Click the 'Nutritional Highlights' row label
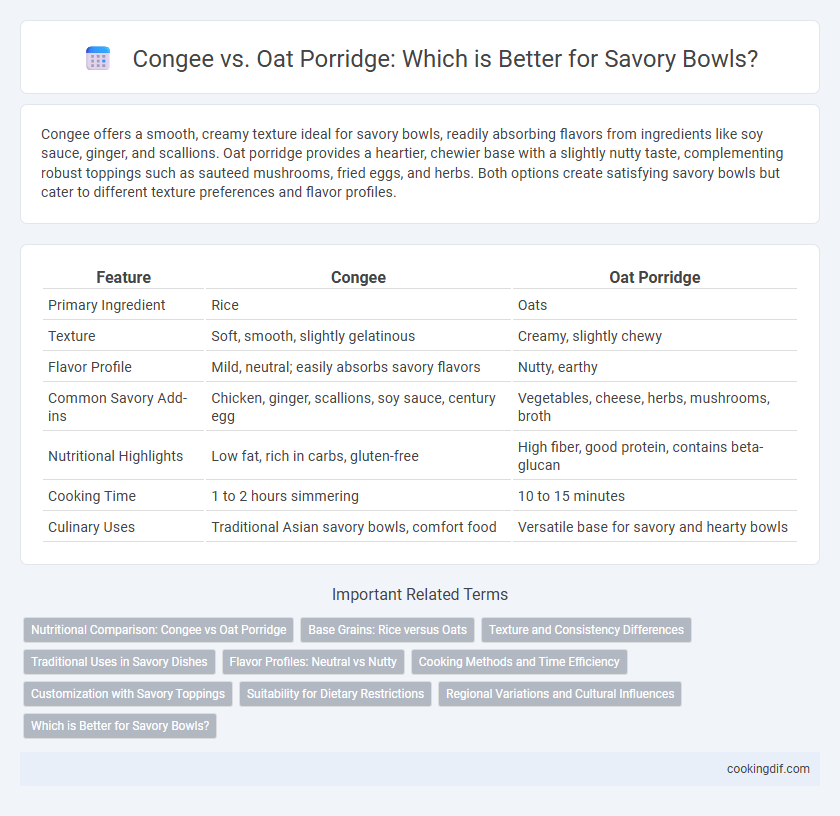 [115, 456]
